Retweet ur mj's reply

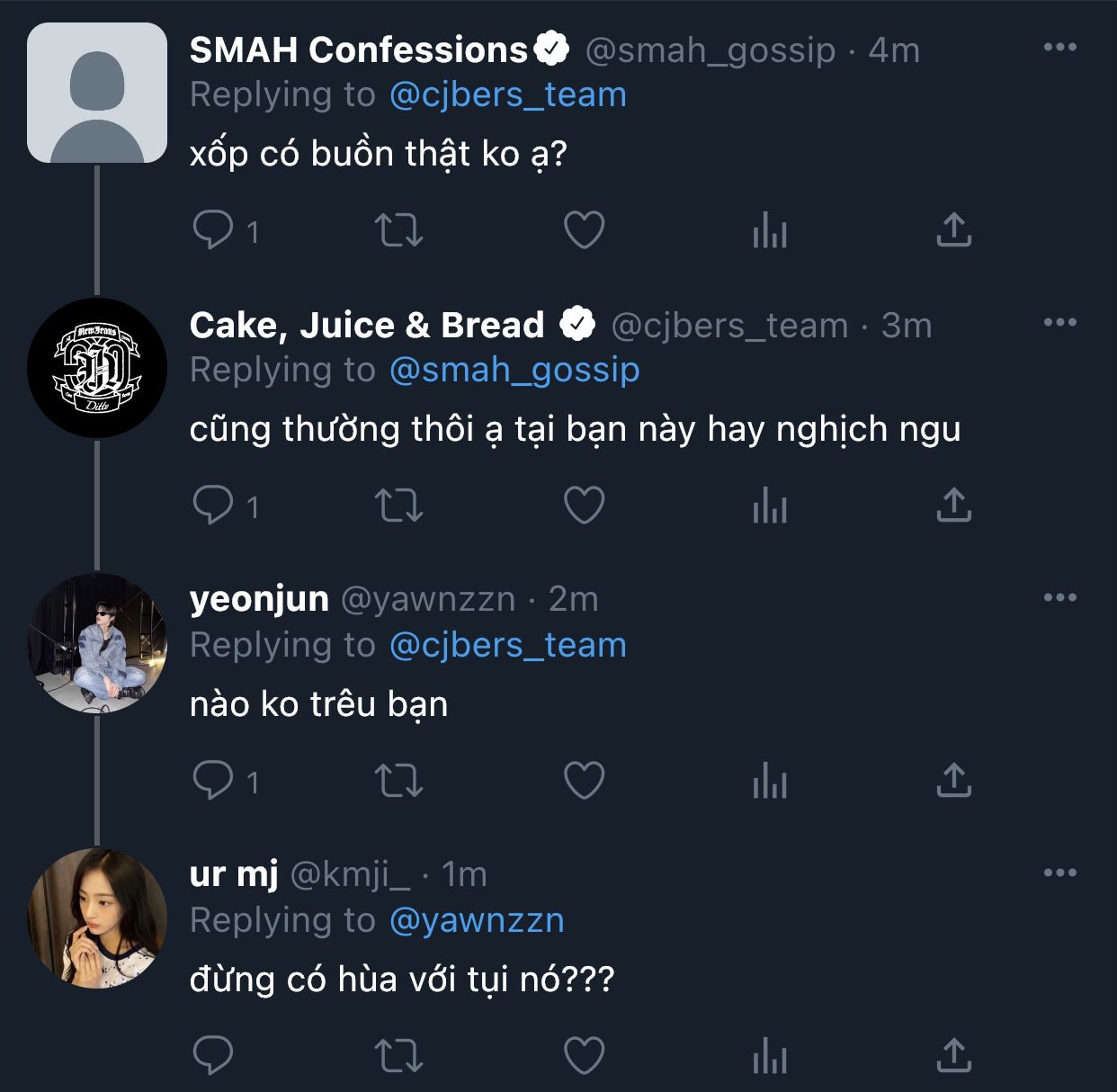398,1056
